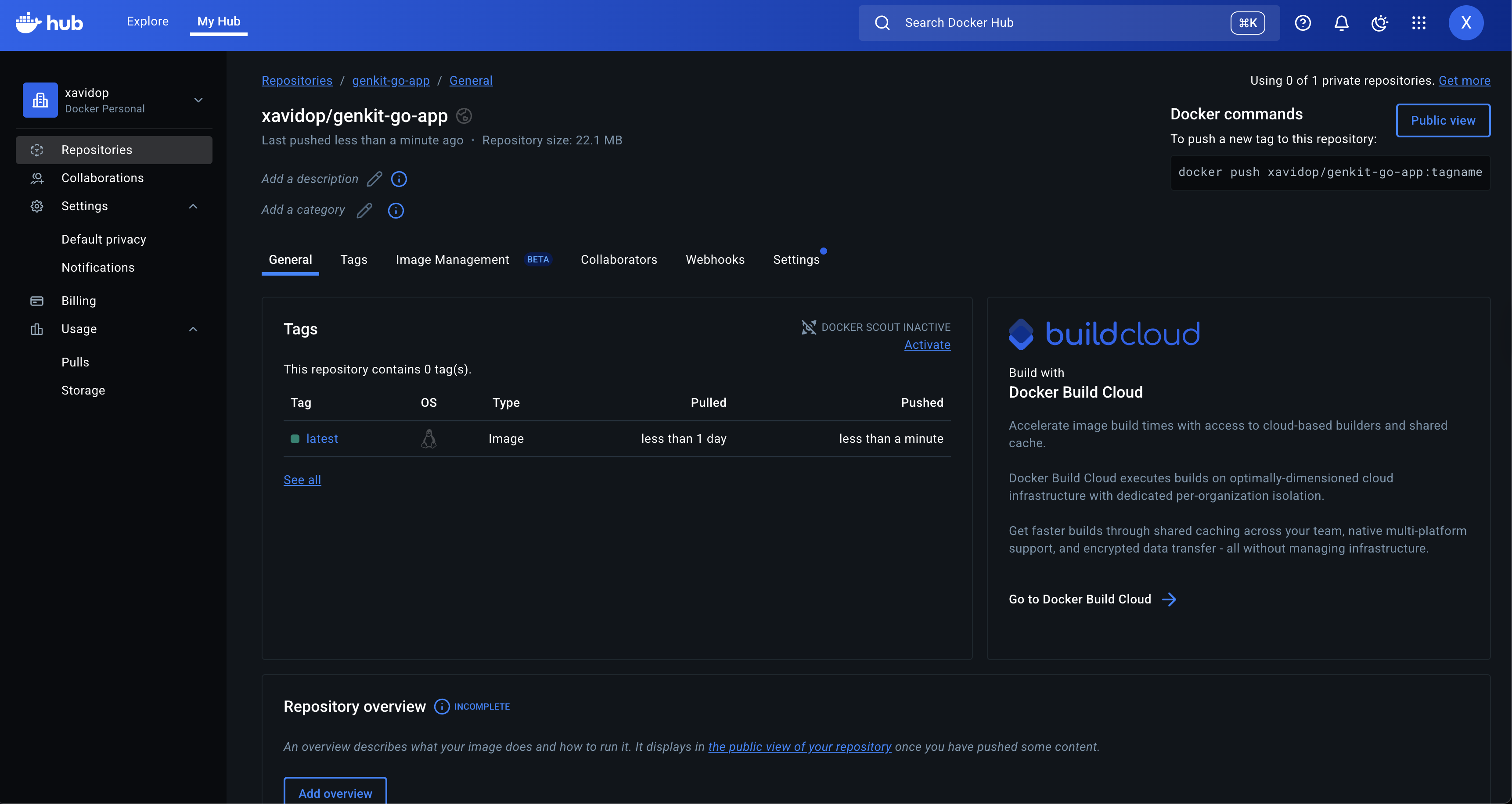The width and height of the screenshot is (1512, 804).
Task: Click the Repositories sidebar icon
Action: point(37,150)
